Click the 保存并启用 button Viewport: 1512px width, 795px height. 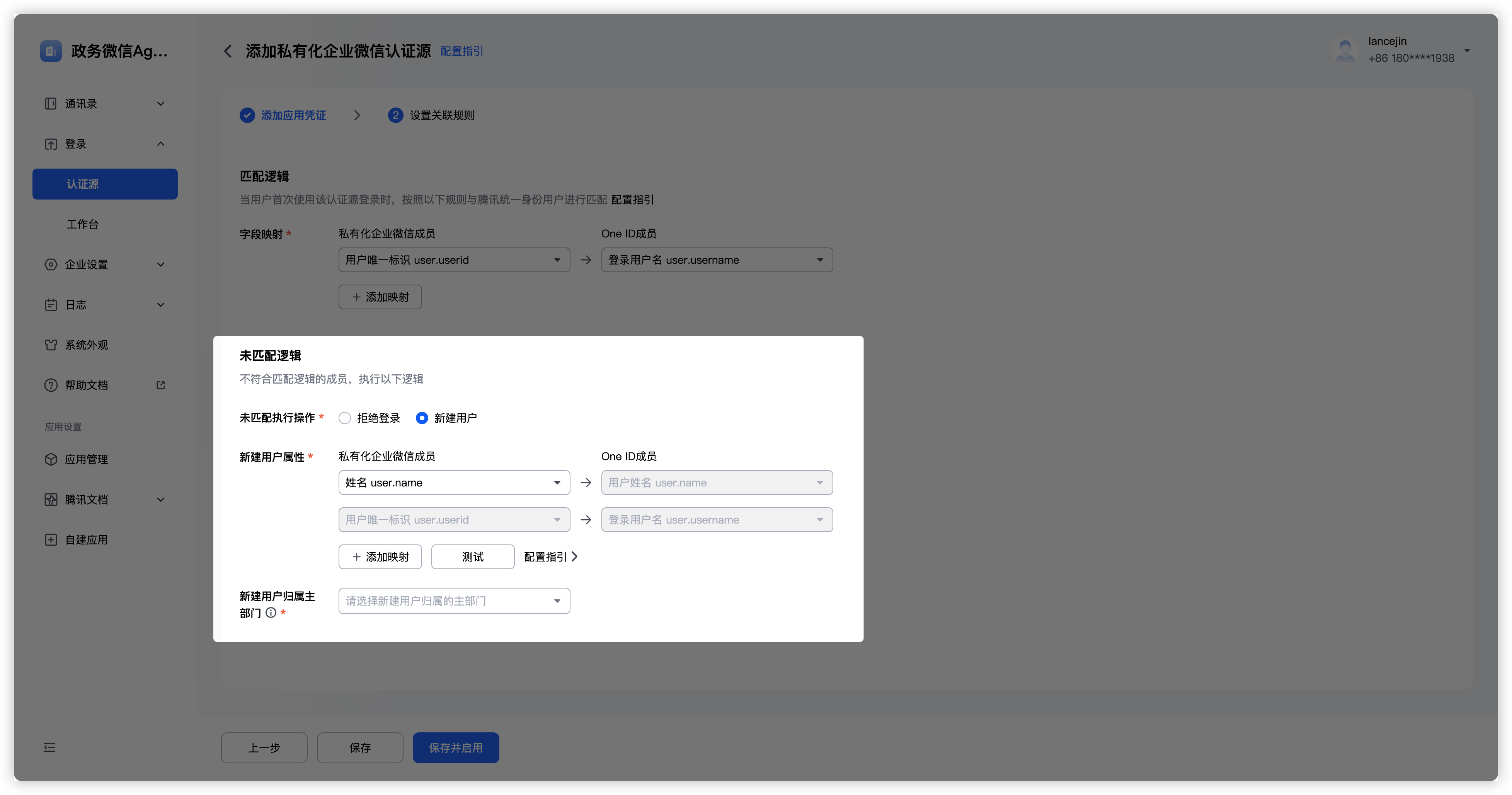455,747
